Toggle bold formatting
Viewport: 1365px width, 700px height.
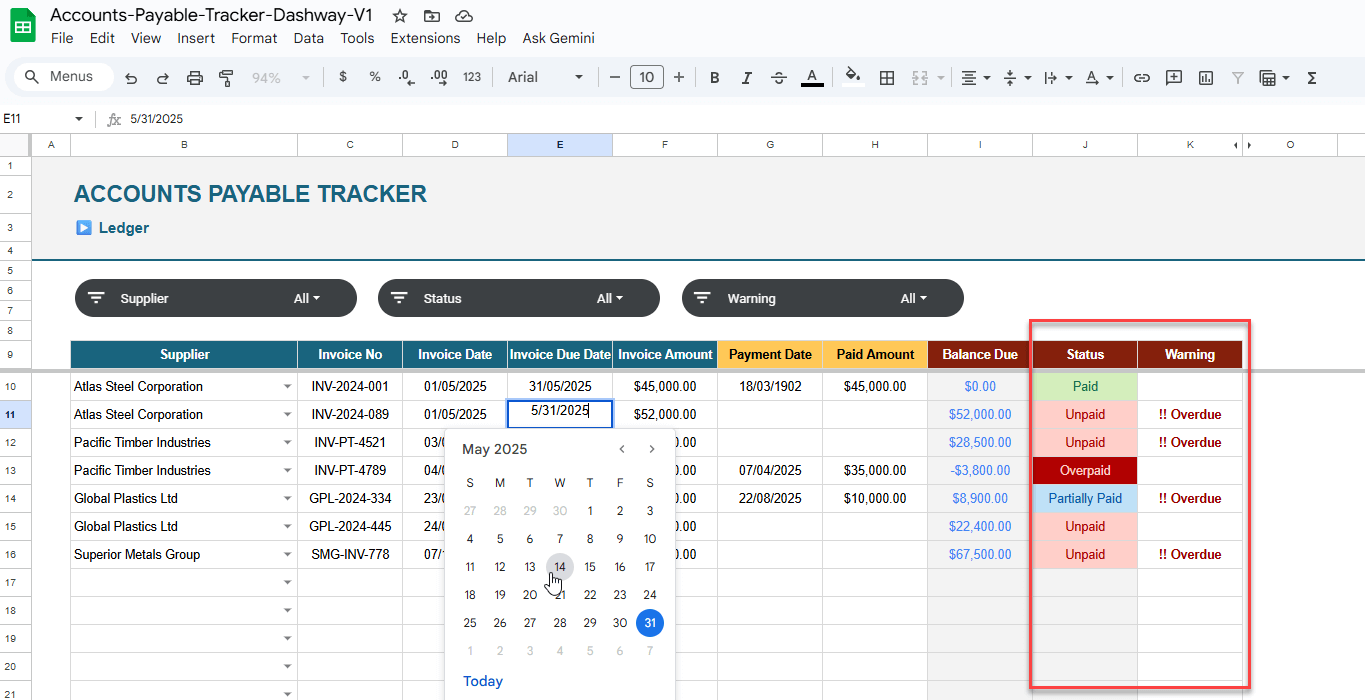(x=714, y=78)
